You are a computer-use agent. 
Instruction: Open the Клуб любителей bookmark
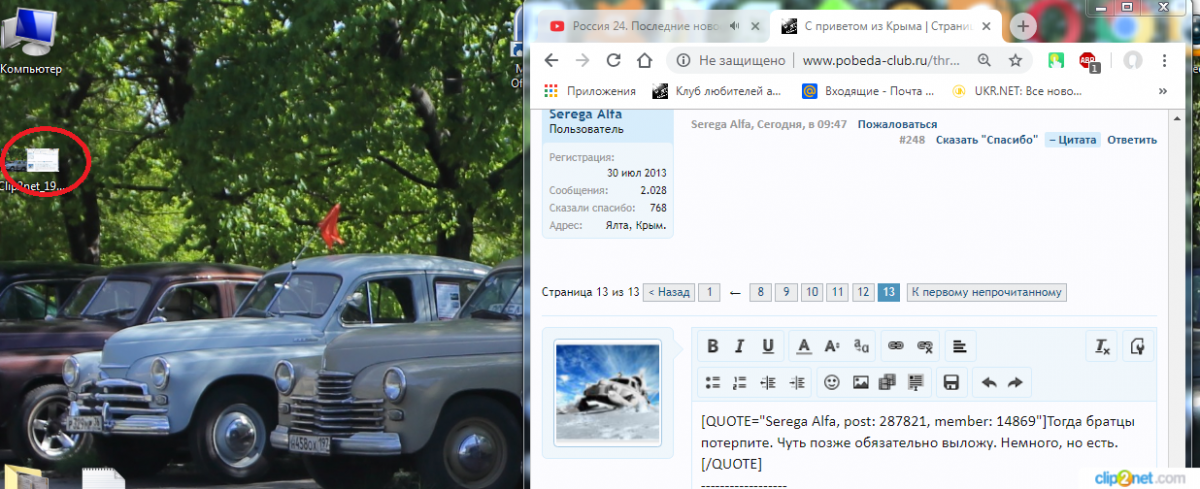tap(717, 91)
